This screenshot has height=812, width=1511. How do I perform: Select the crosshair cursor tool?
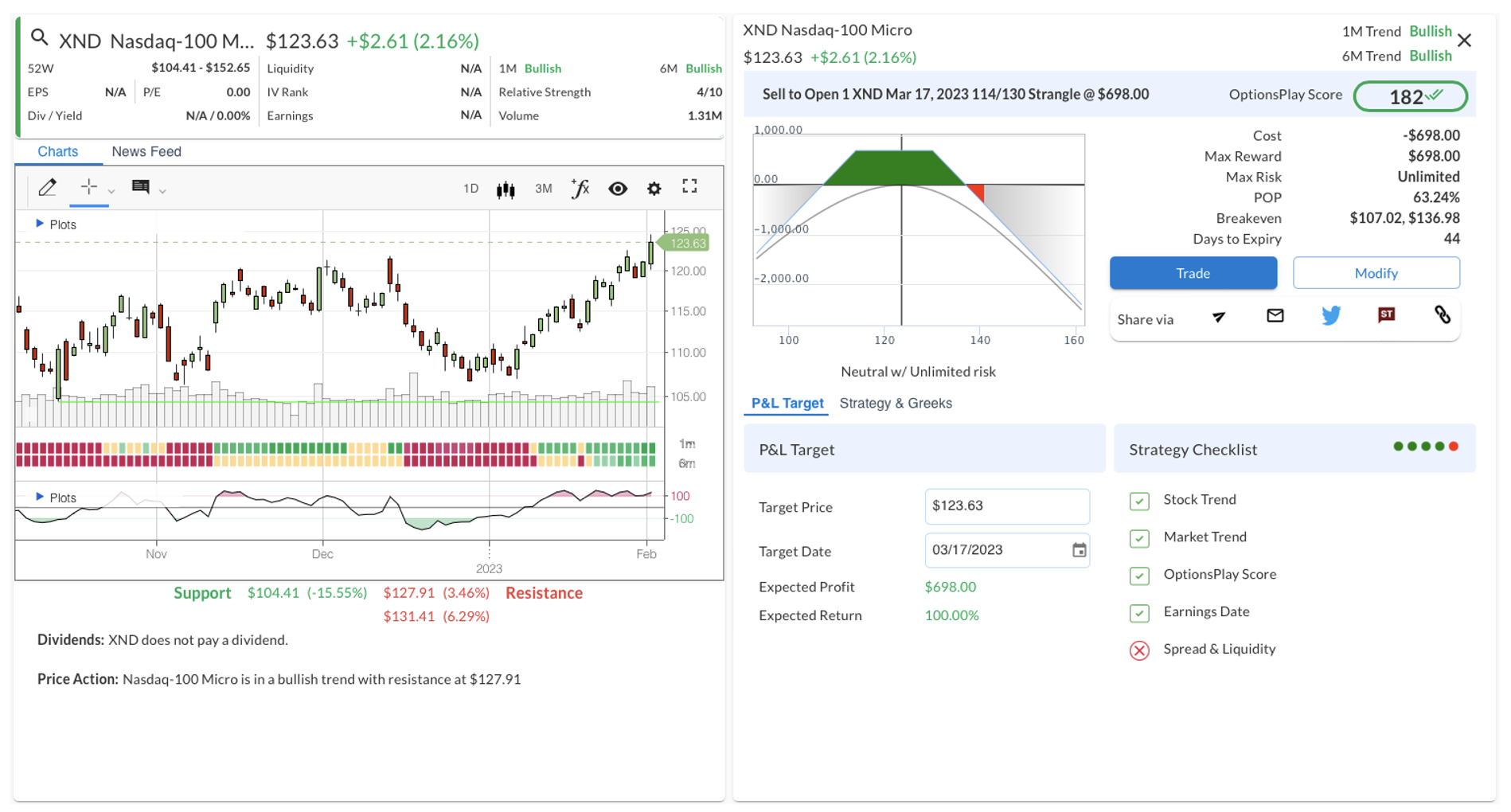[x=88, y=187]
